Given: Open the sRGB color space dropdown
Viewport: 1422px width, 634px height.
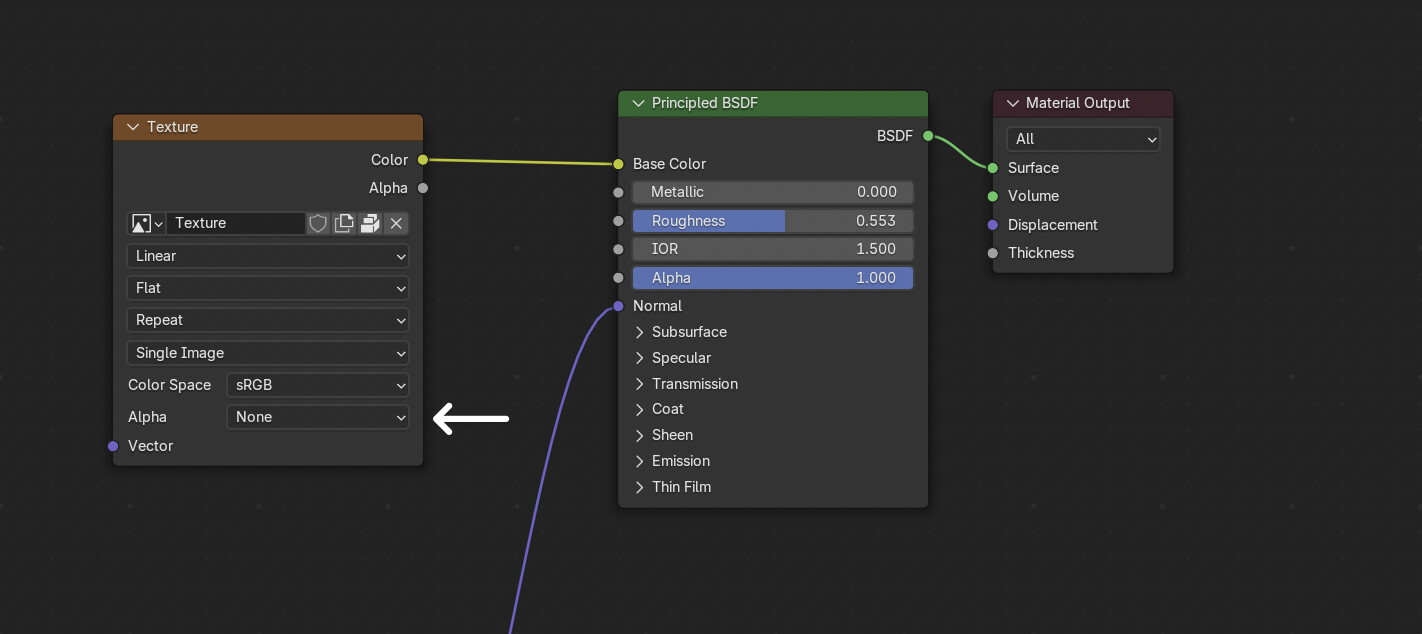Looking at the screenshot, I should click(318, 385).
